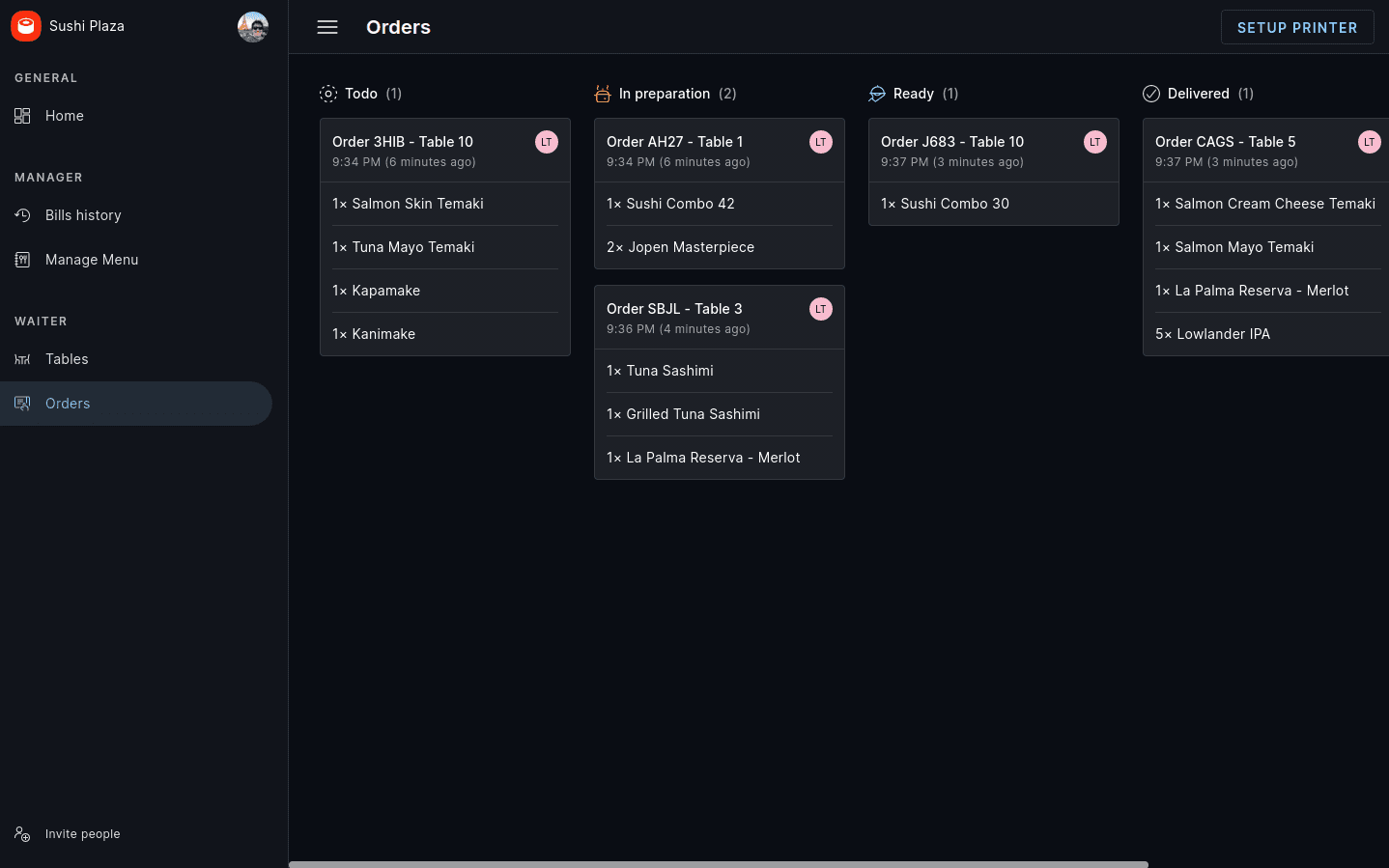The image size is (1389, 868).
Task: Select '1× Grilled Tuna Sashimi' item
Action: coord(720,414)
